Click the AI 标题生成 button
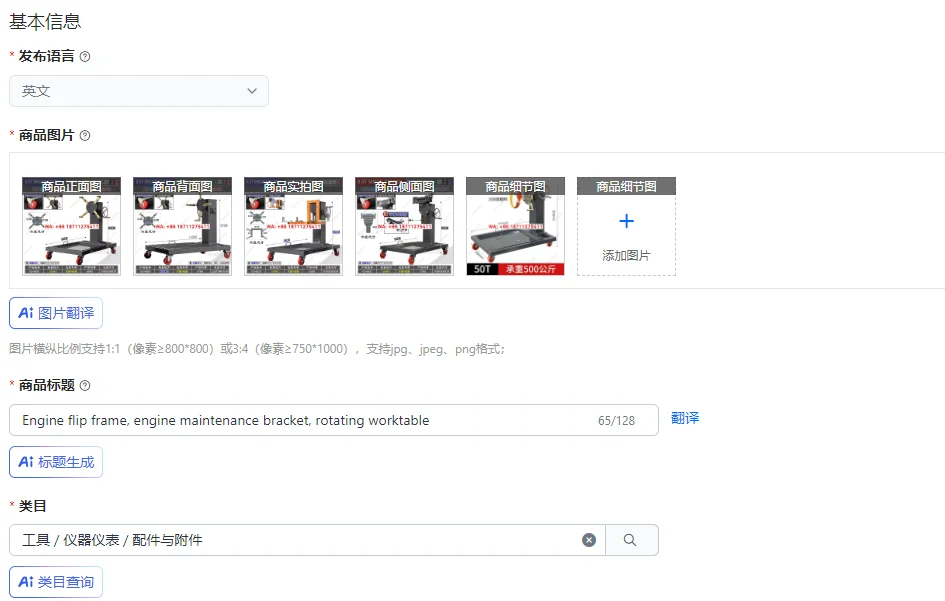This screenshot has height=601, width=945. tap(56, 462)
